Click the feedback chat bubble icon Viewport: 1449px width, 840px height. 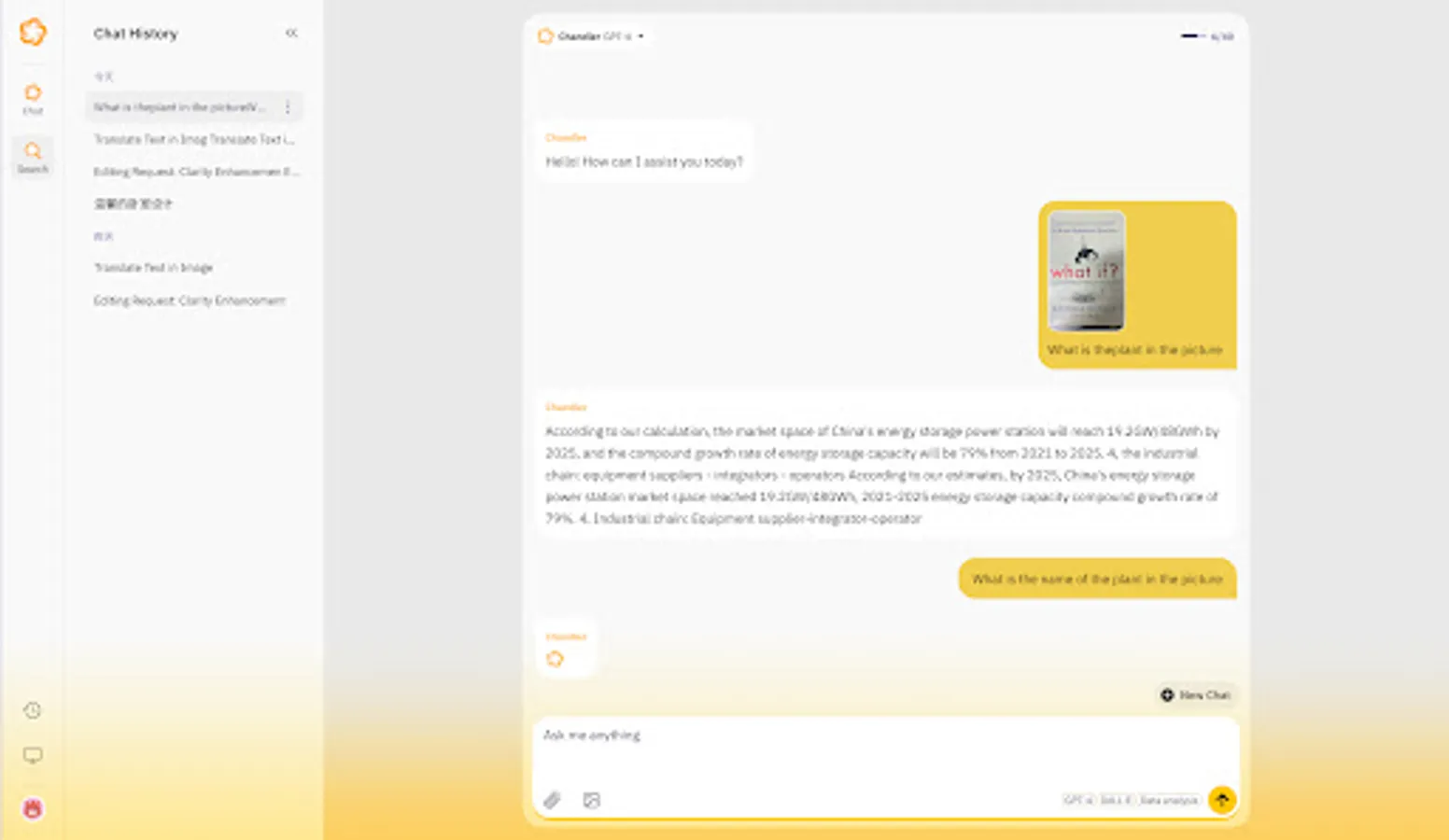click(33, 756)
